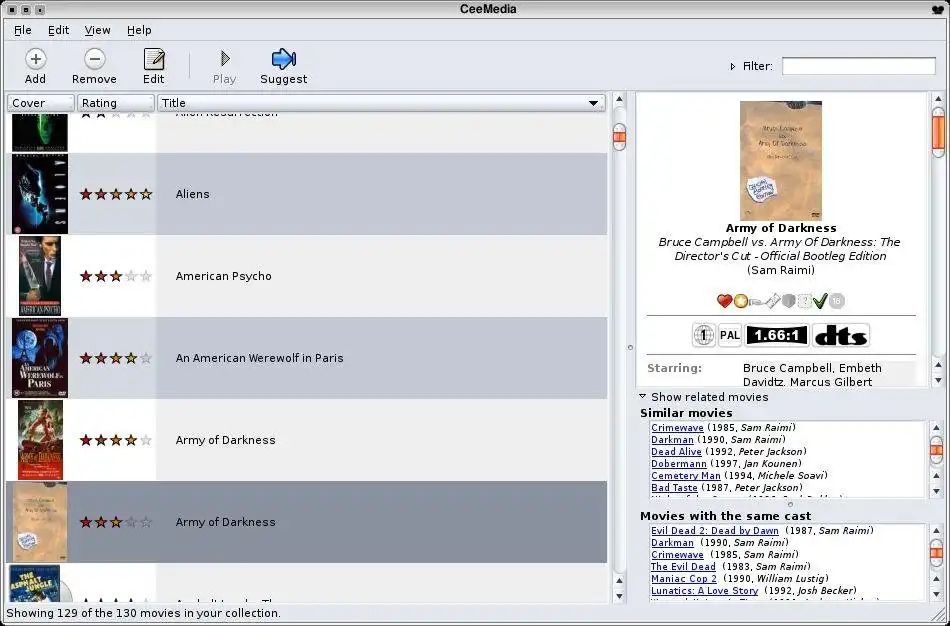Image resolution: width=950 pixels, height=626 pixels.
Task: Open the Title column dropdown arrow
Action: pos(594,103)
